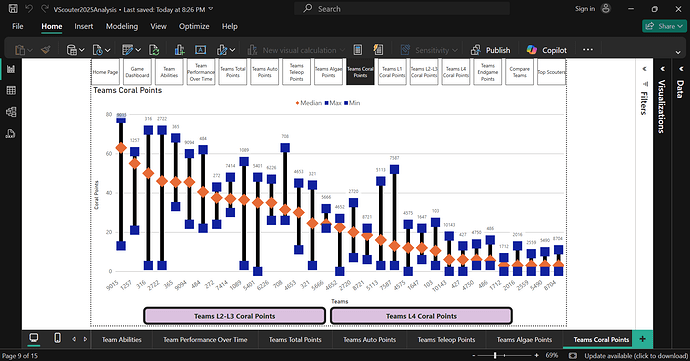The width and height of the screenshot is (690, 361).
Task: Click the Copilot toolbar icon
Action: tap(547, 50)
